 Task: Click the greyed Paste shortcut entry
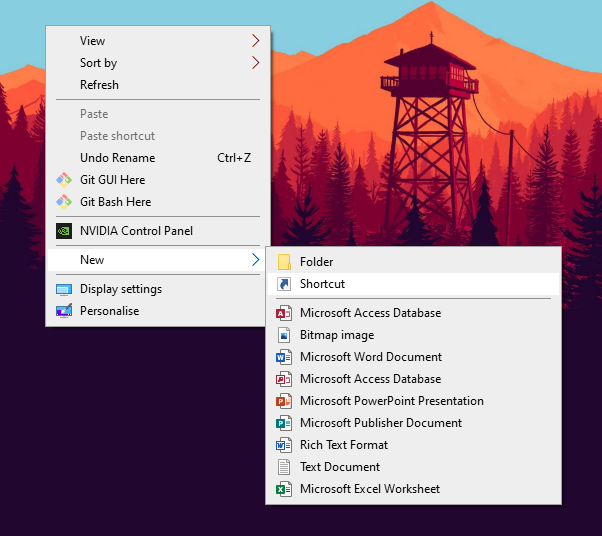158,136
